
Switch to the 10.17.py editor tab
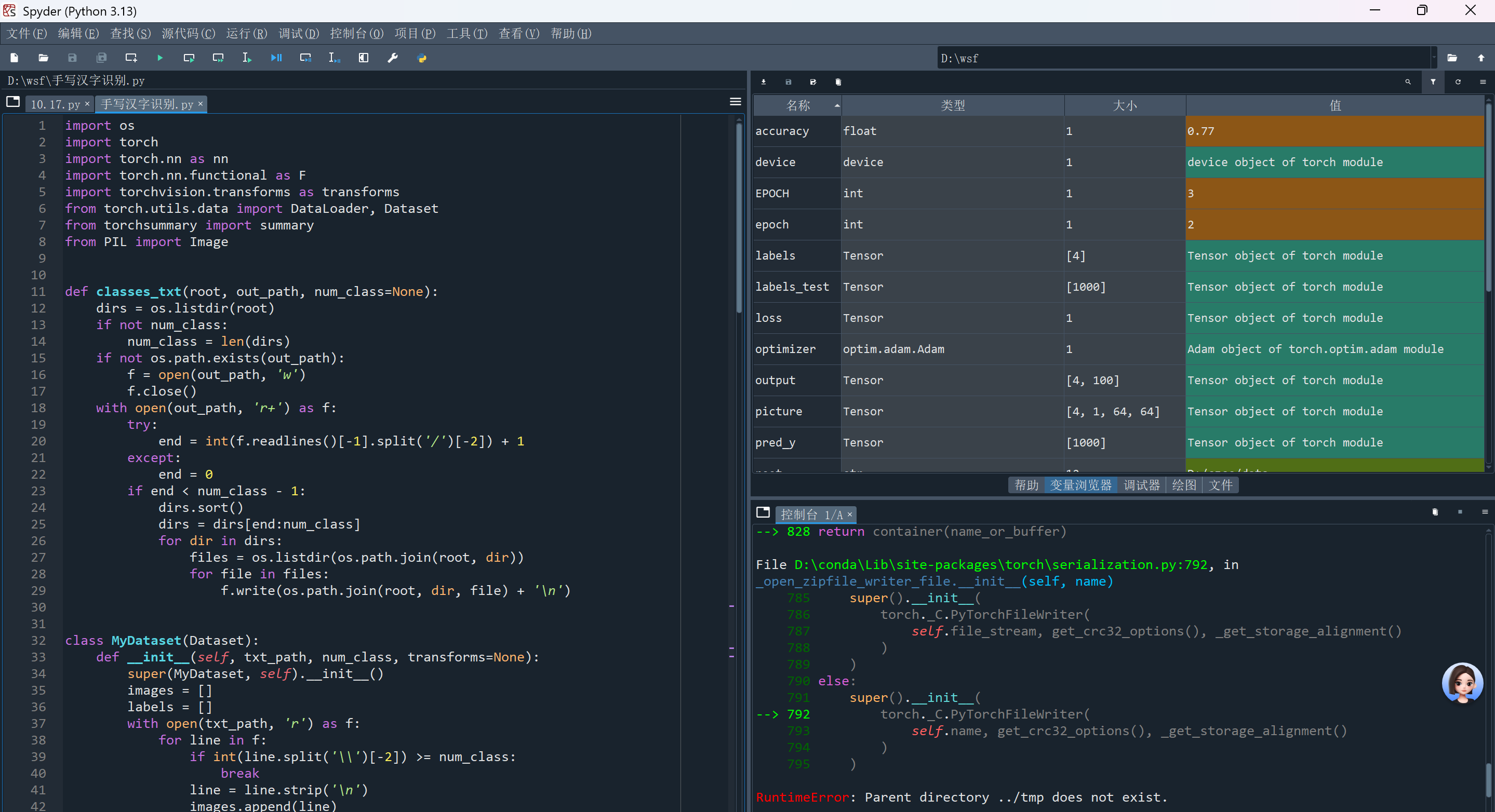(x=55, y=104)
